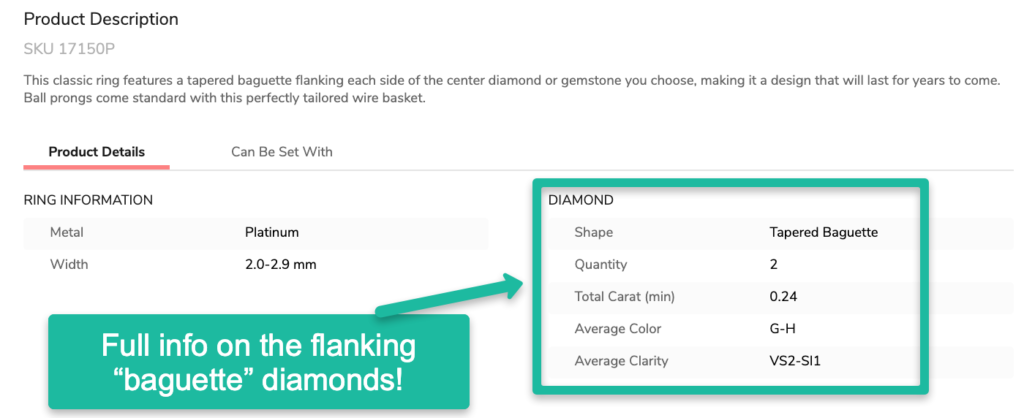The height and width of the screenshot is (418, 1024).
Task: Click the Width row label
Action: click(x=69, y=265)
